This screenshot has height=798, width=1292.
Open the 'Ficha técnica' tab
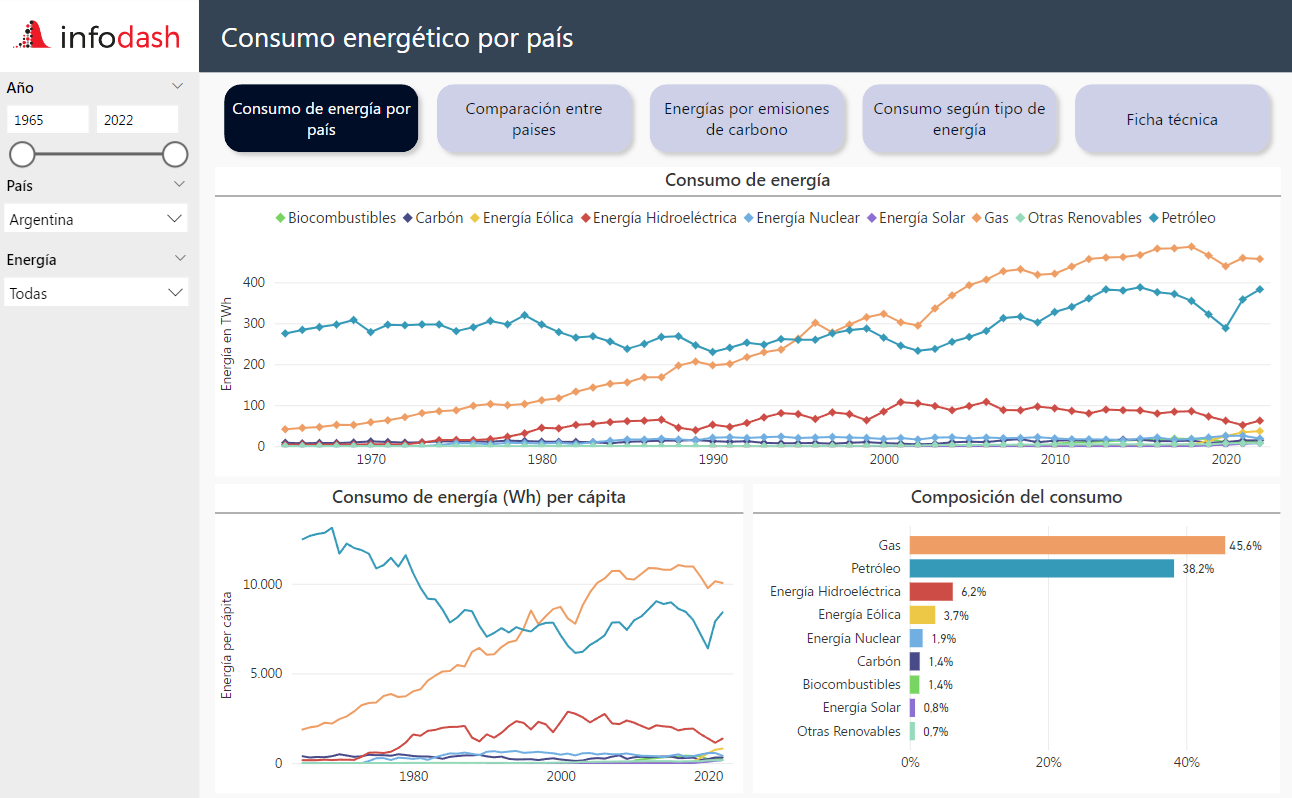point(1172,119)
